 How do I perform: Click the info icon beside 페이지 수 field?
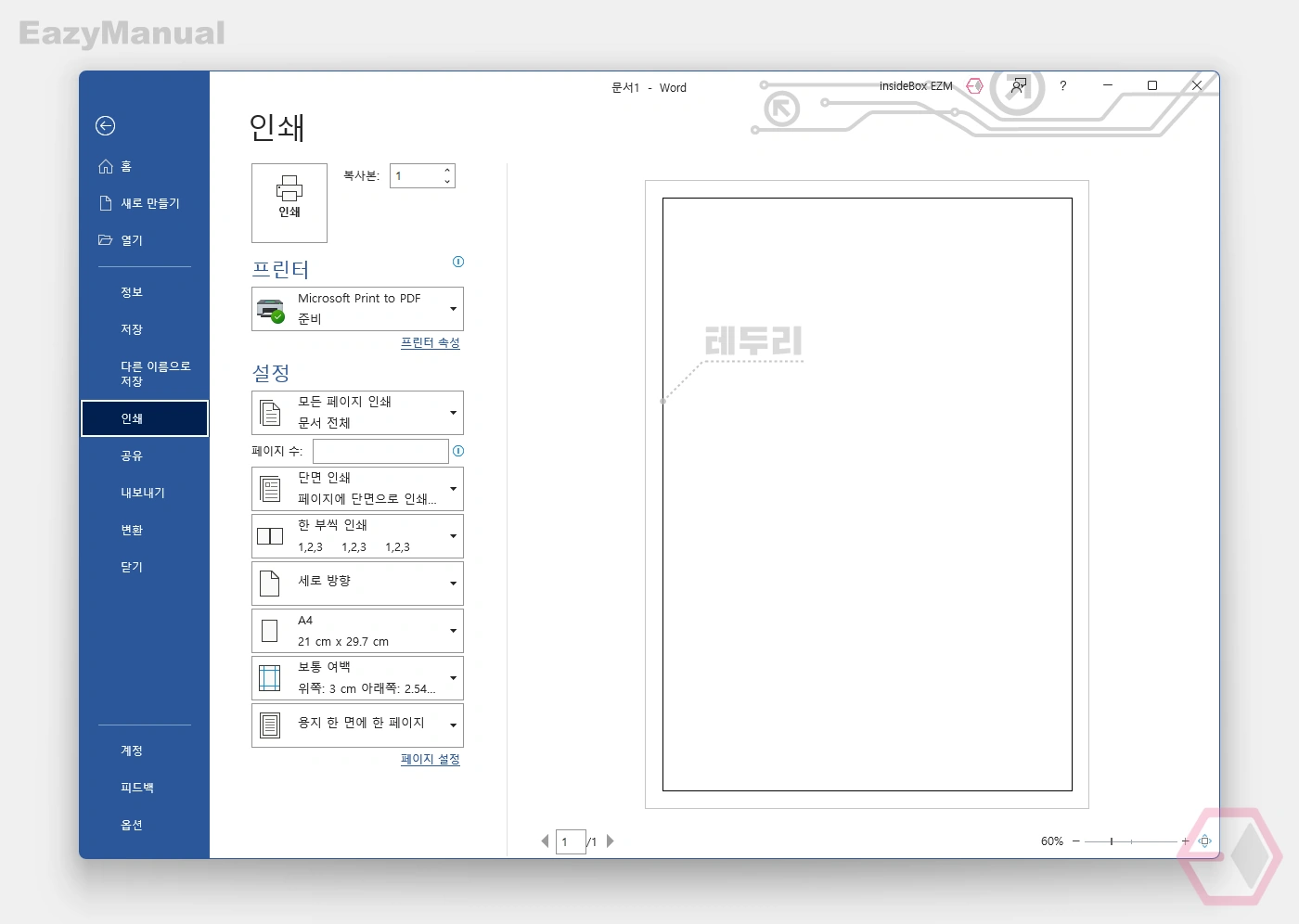click(458, 451)
